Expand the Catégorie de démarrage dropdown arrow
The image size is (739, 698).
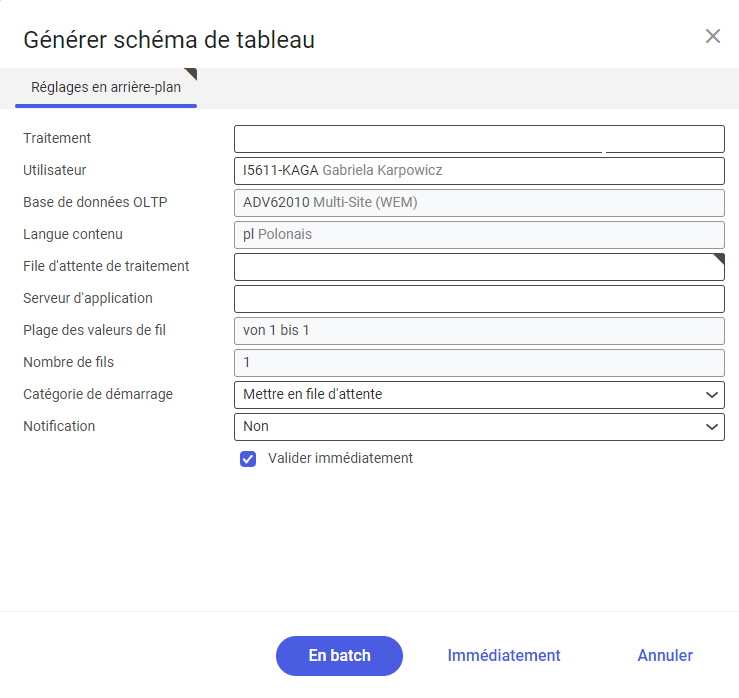tap(712, 395)
